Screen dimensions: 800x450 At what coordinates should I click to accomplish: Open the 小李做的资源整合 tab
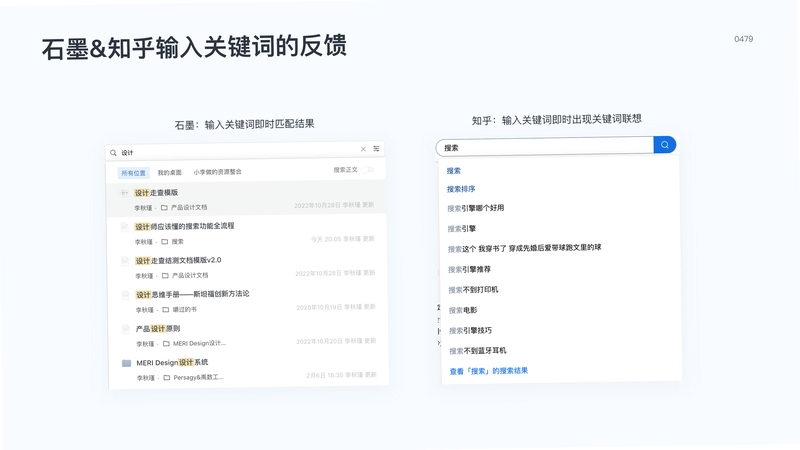tap(217, 172)
